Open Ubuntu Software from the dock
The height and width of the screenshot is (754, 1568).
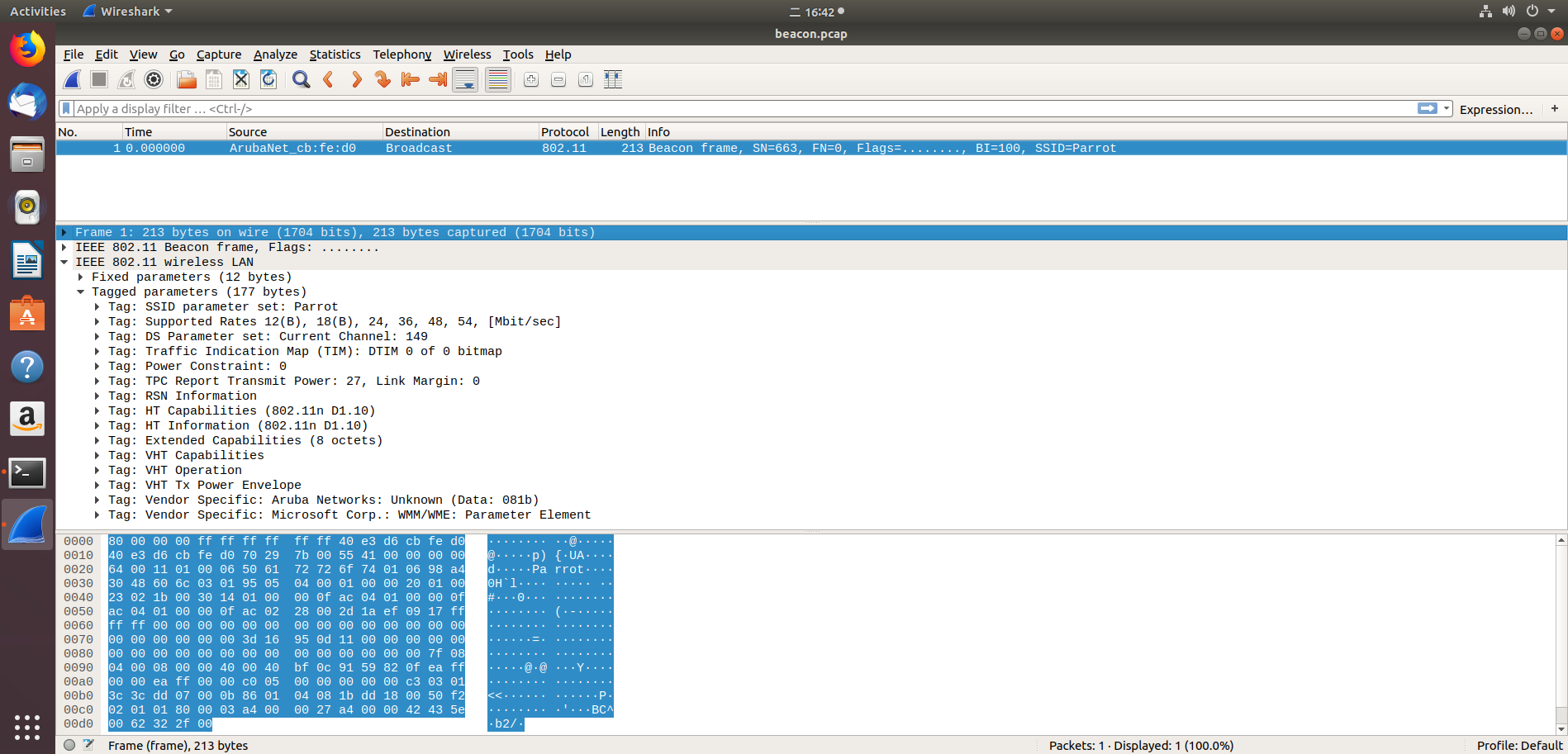point(27,314)
